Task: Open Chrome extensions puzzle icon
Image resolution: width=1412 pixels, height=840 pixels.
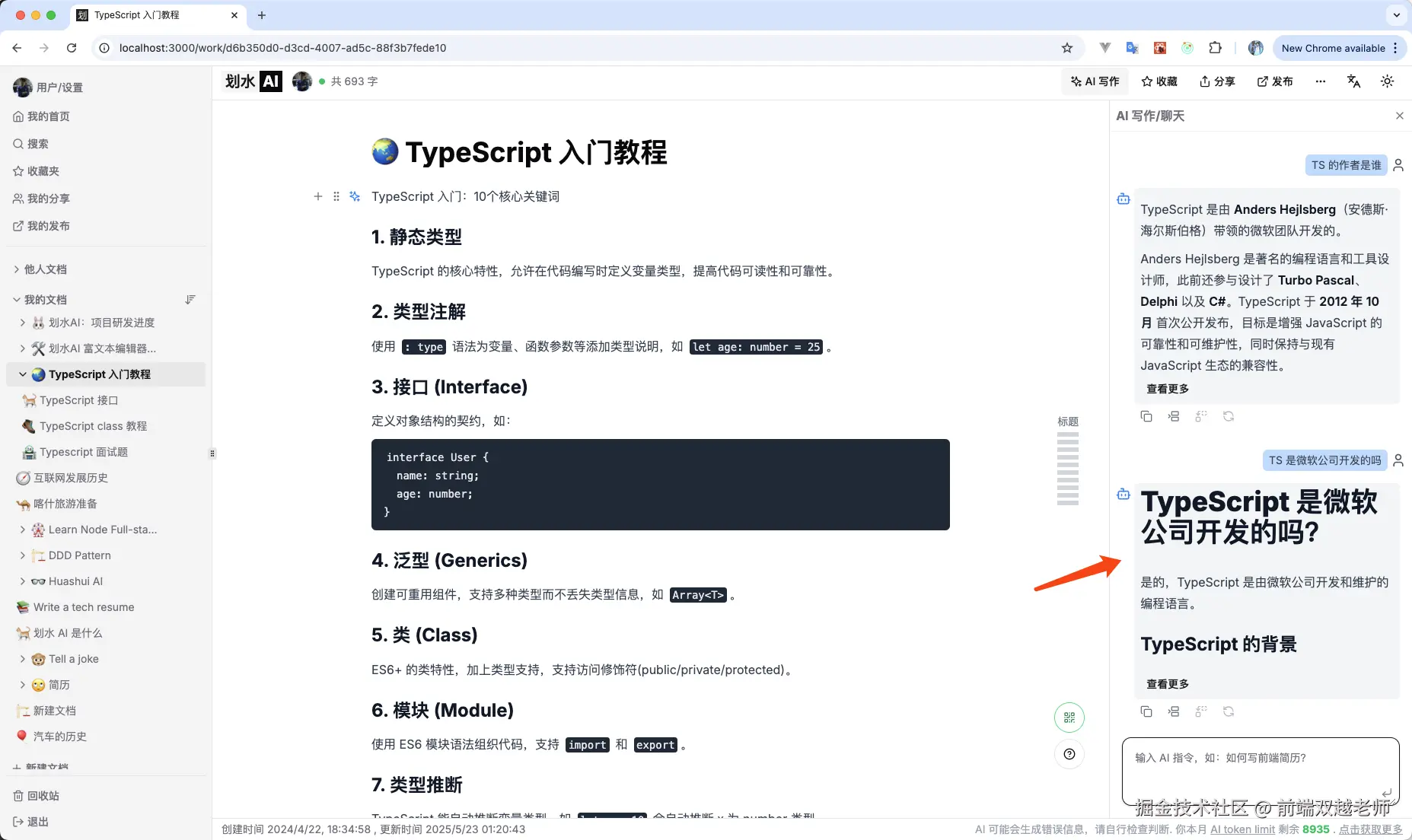Action: tap(1216, 48)
